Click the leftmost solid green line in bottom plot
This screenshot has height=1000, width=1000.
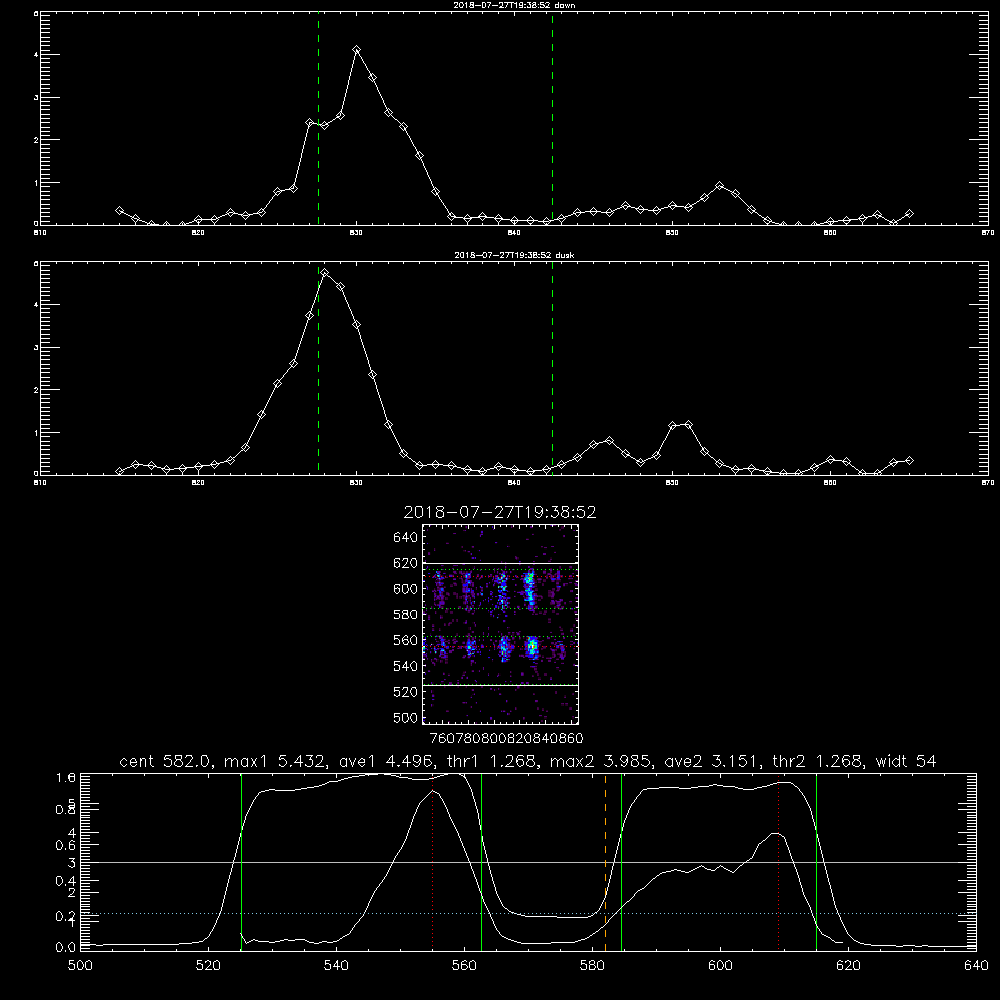241,861
